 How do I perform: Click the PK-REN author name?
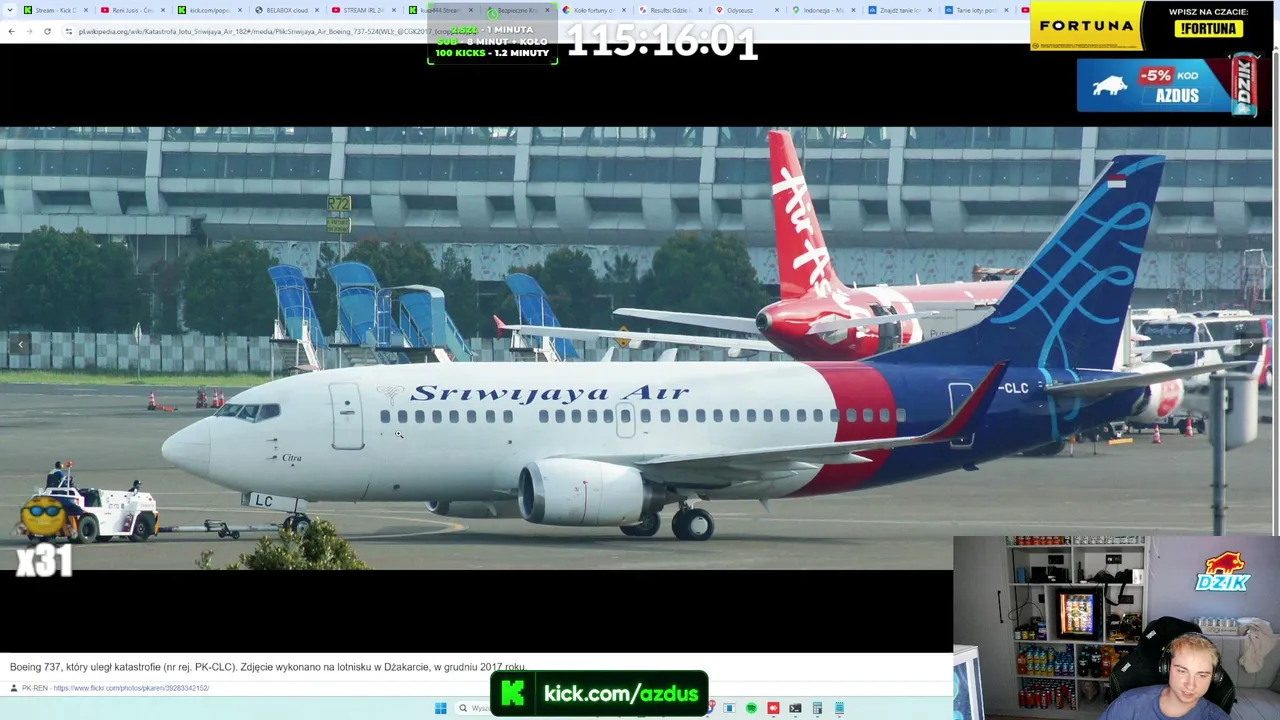(x=35, y=688)
